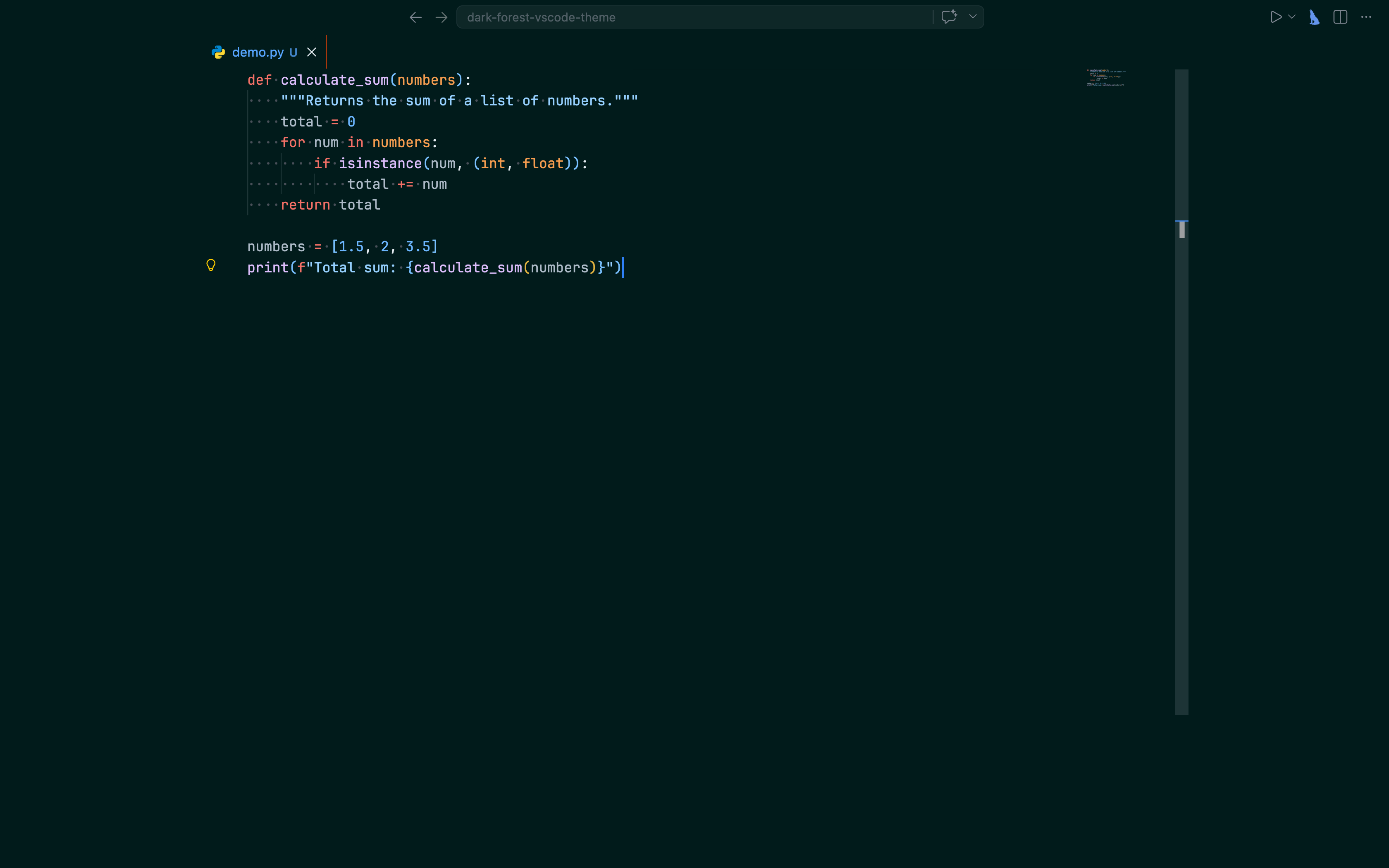Show code actions with the lightbulb

coord(211,265)
